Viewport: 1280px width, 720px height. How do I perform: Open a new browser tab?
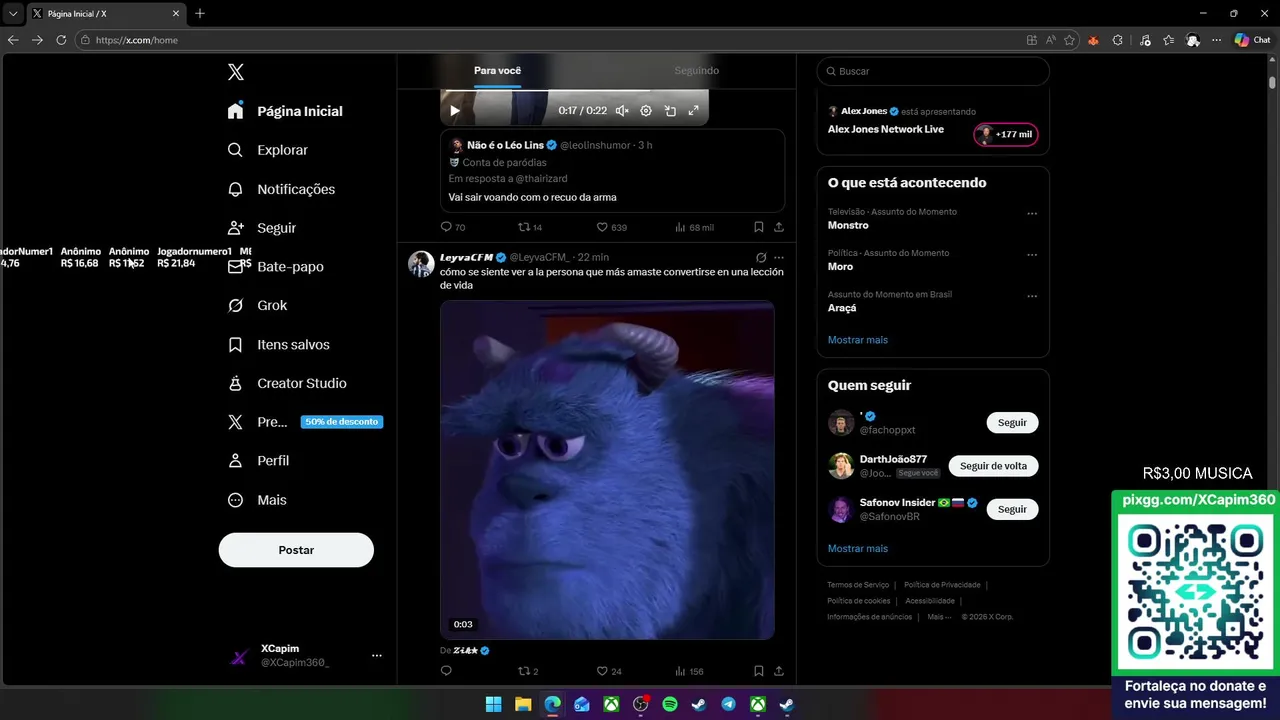coord(200,13)
